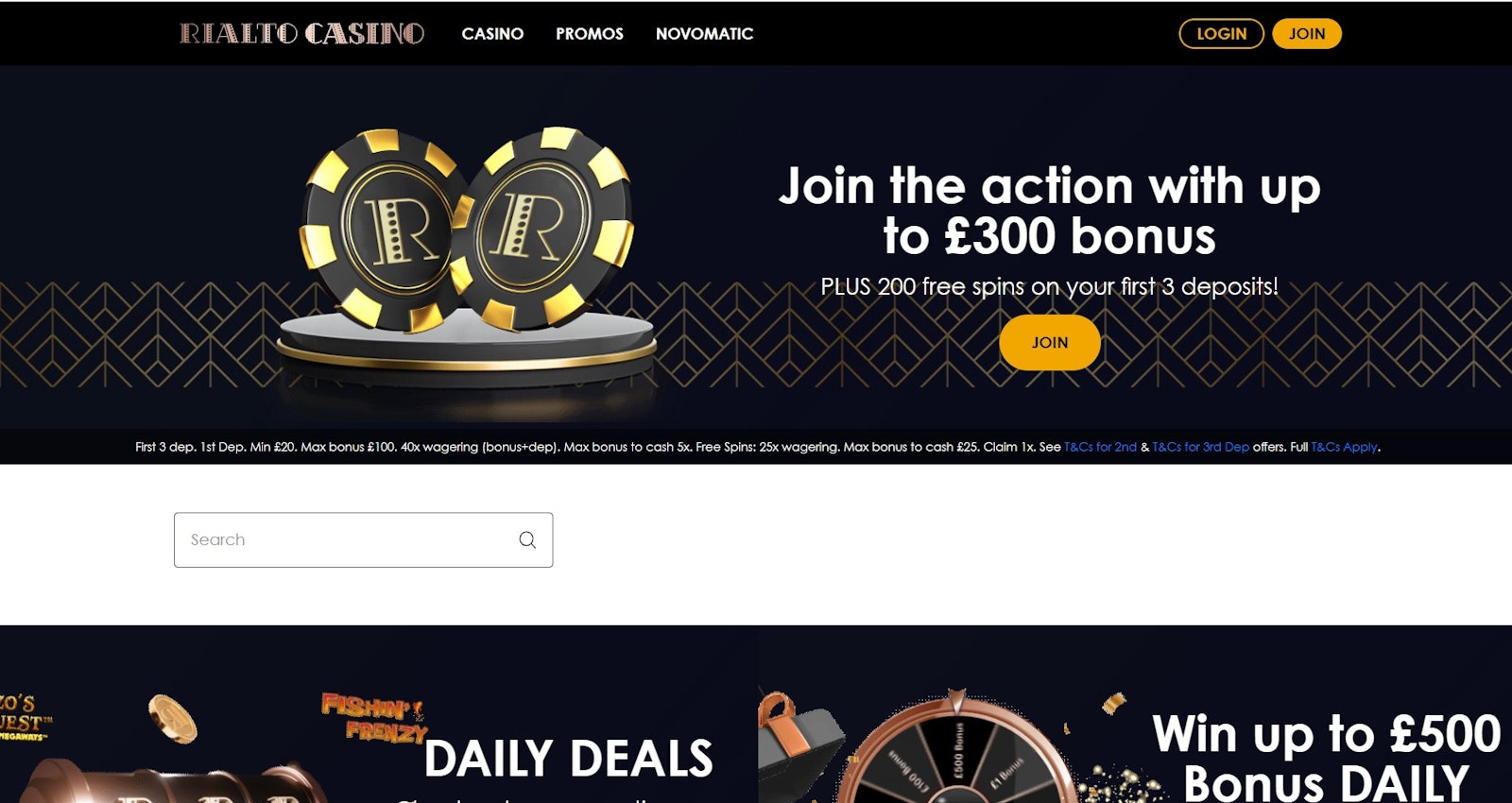Click the gold coin in Daily Deals banner
This screenshot has height=803, width=1512.
point(172,719)
